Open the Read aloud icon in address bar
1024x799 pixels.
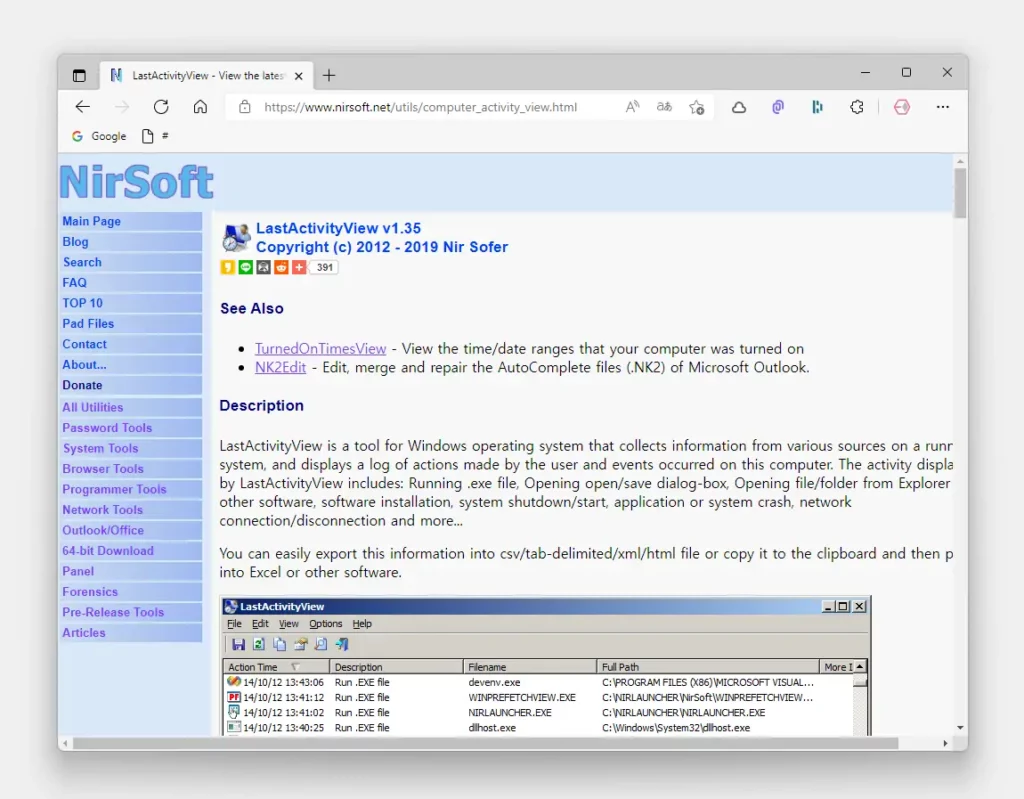tap(632, 107)
